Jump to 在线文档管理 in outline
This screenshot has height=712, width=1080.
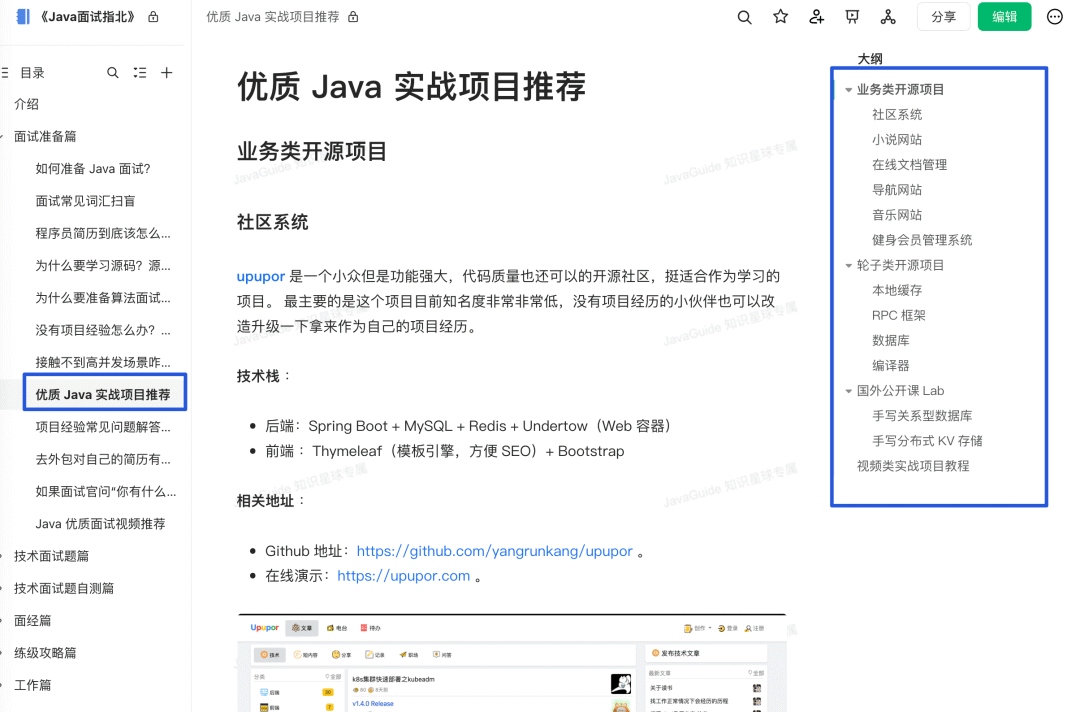(x=909, y=165)
